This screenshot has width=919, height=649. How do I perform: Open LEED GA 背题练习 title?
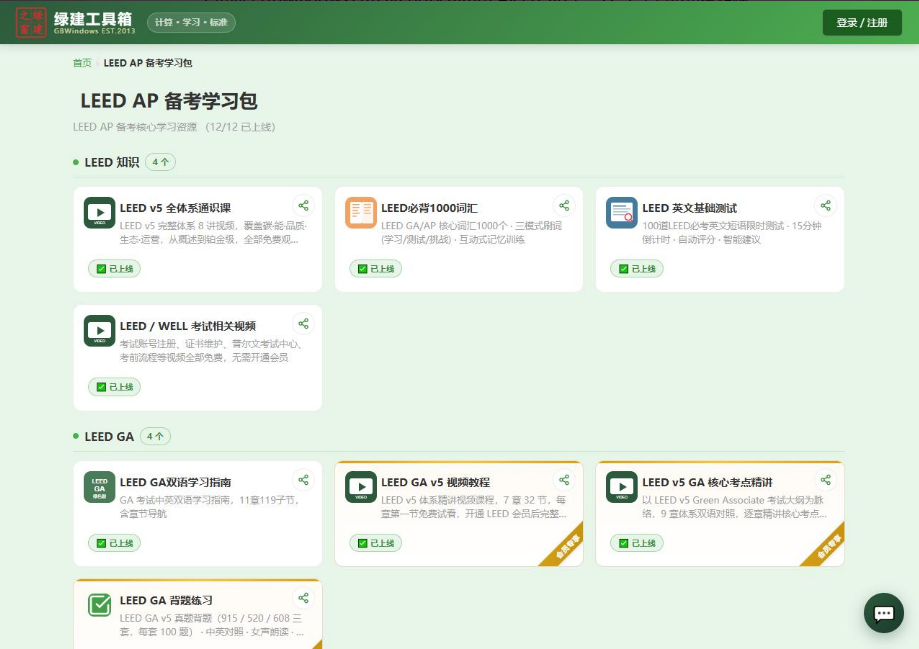click(x=166, y=600)
